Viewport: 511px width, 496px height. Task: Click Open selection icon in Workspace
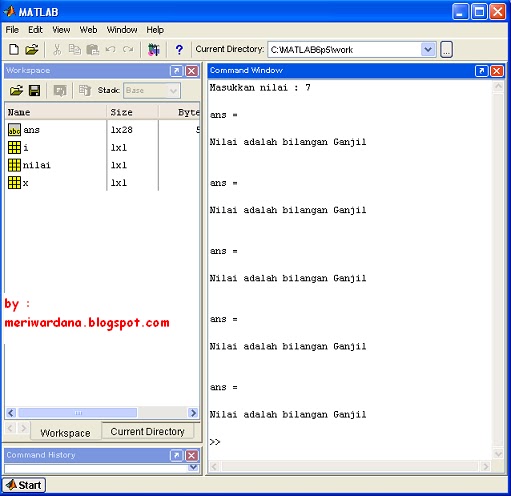[60, 90]
